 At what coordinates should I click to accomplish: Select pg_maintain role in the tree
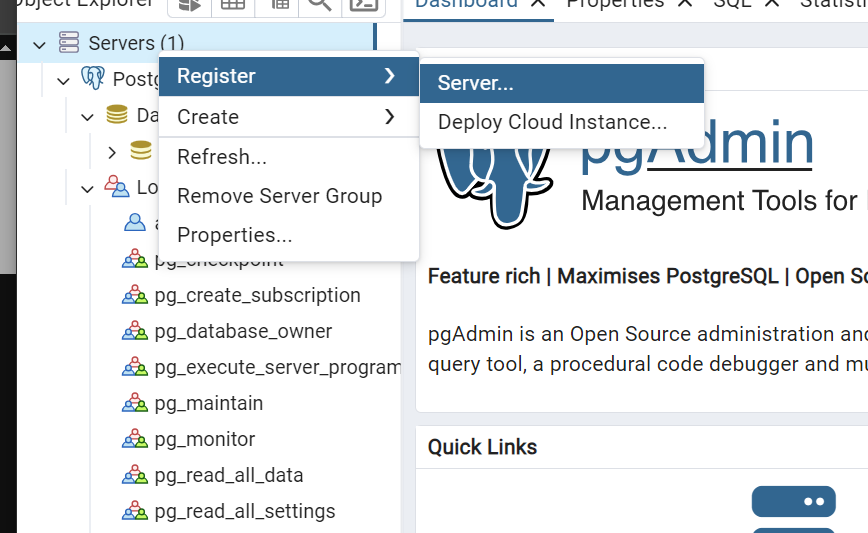point(209,403)
